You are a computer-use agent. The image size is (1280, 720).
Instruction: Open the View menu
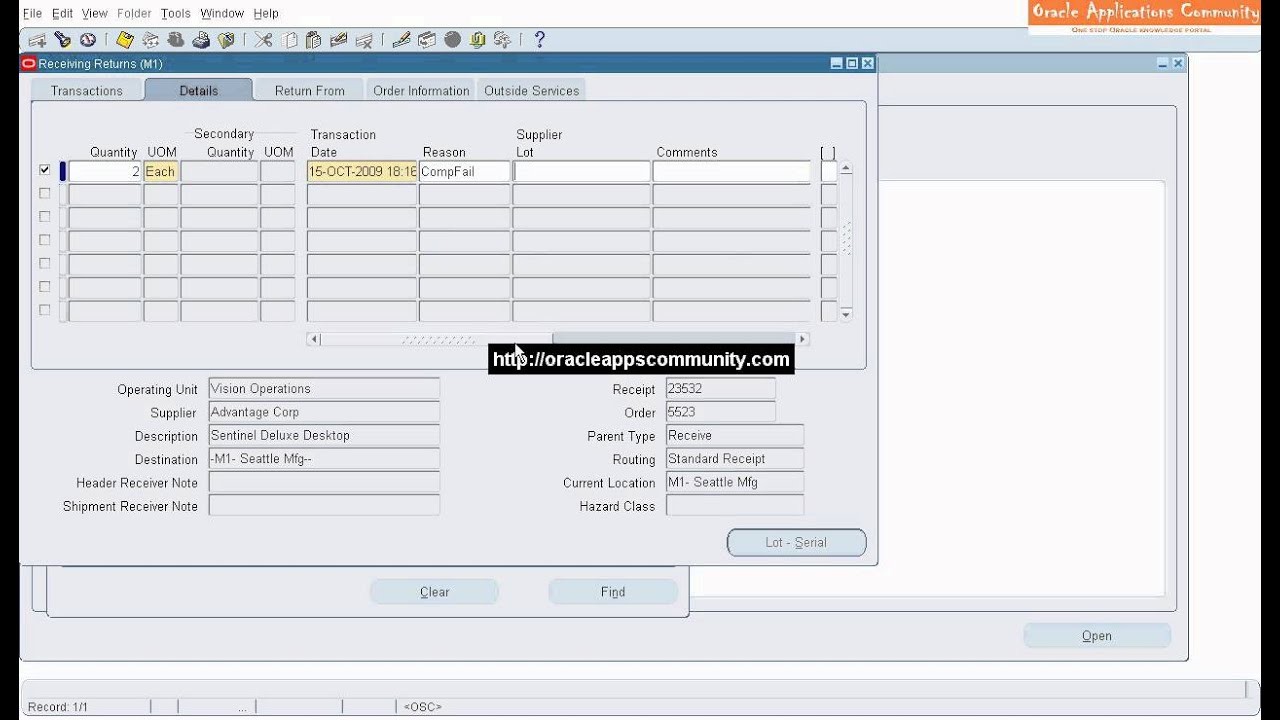click(x=94, y=13)
